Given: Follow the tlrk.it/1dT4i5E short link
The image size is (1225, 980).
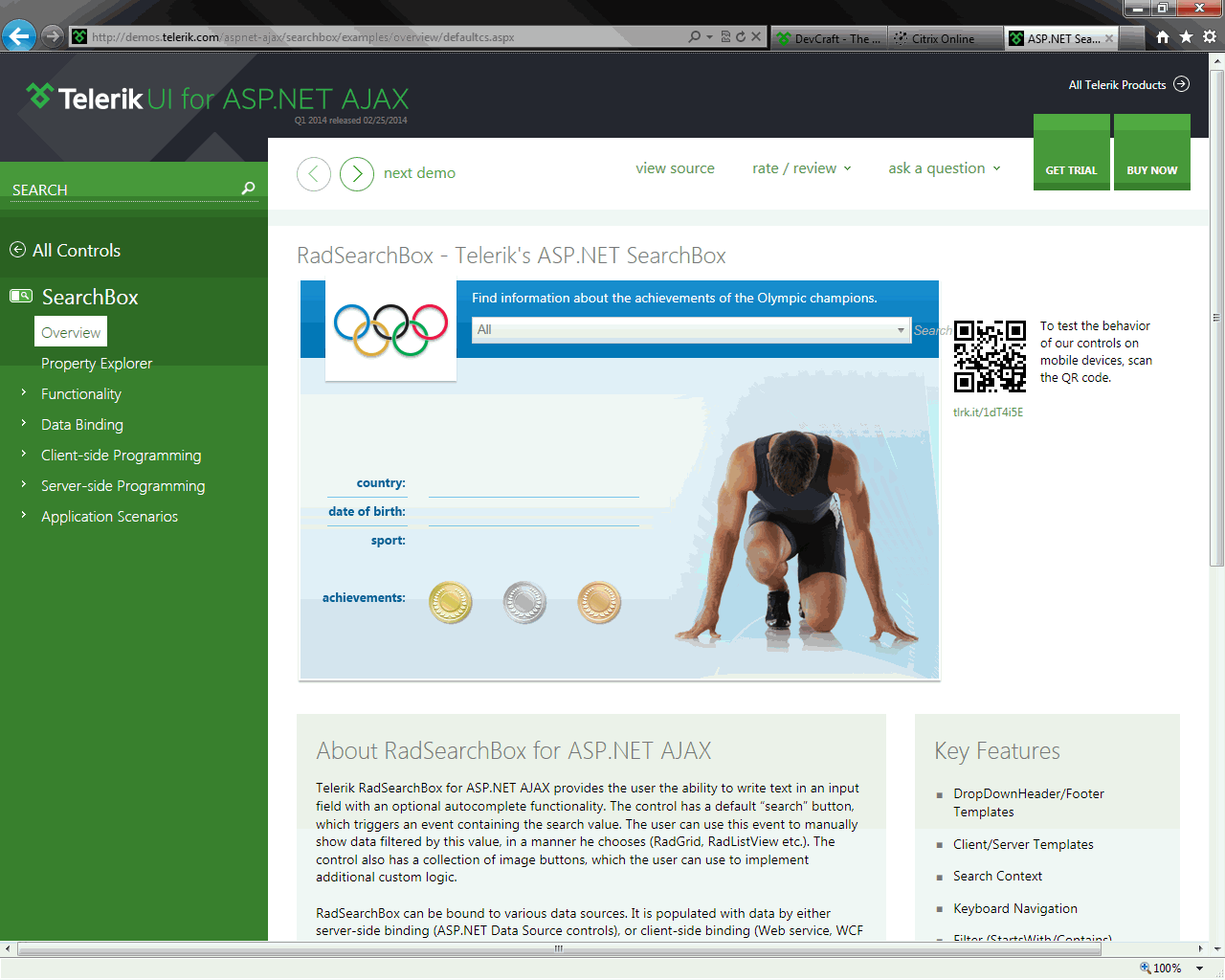Looking at the screenshot, I should tap(988, 412).
